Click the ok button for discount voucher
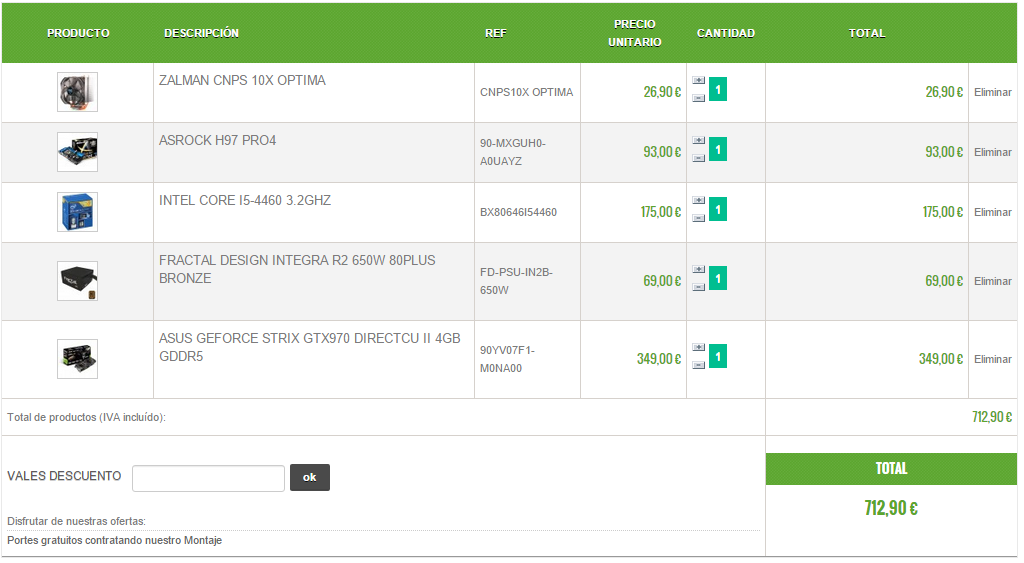The image size is (1024, 563). [310, 477]
